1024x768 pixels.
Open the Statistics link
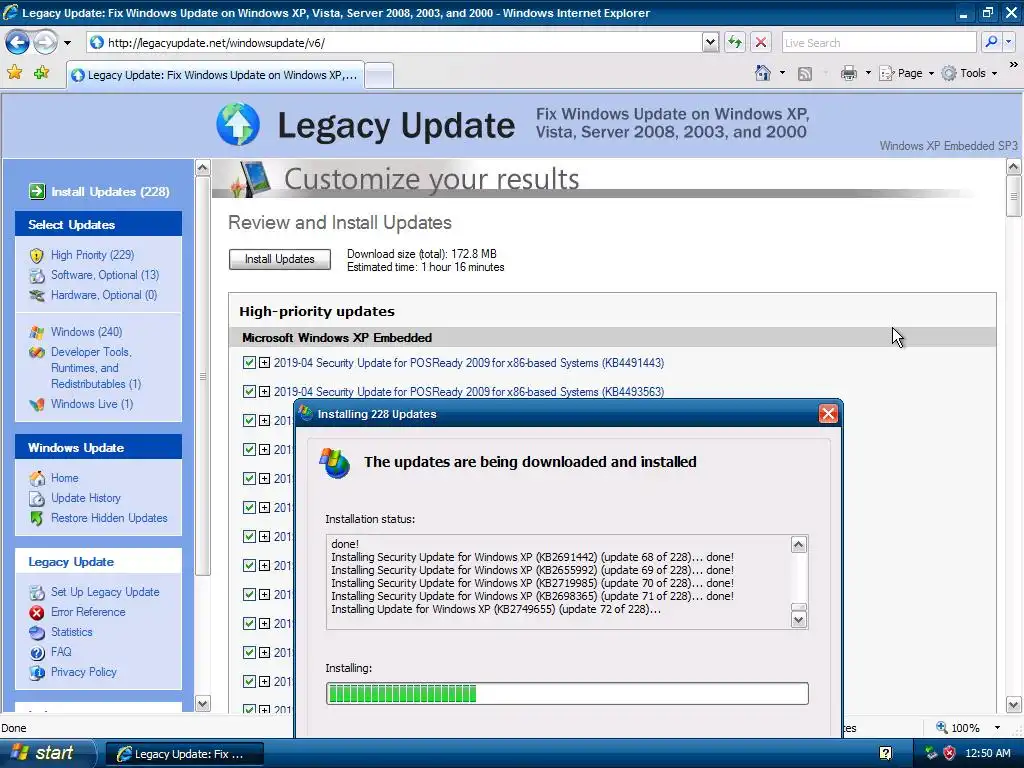[71, 632]
